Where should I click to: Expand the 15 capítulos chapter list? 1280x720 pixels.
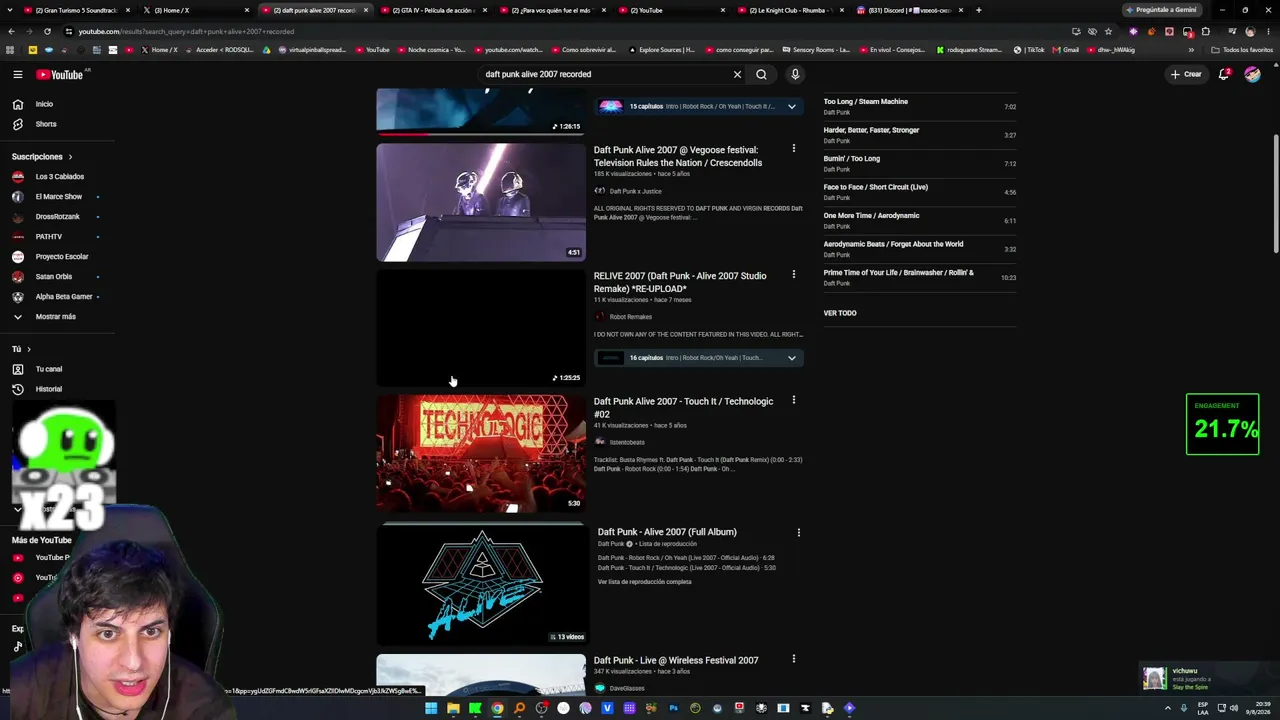pos(791,106)
